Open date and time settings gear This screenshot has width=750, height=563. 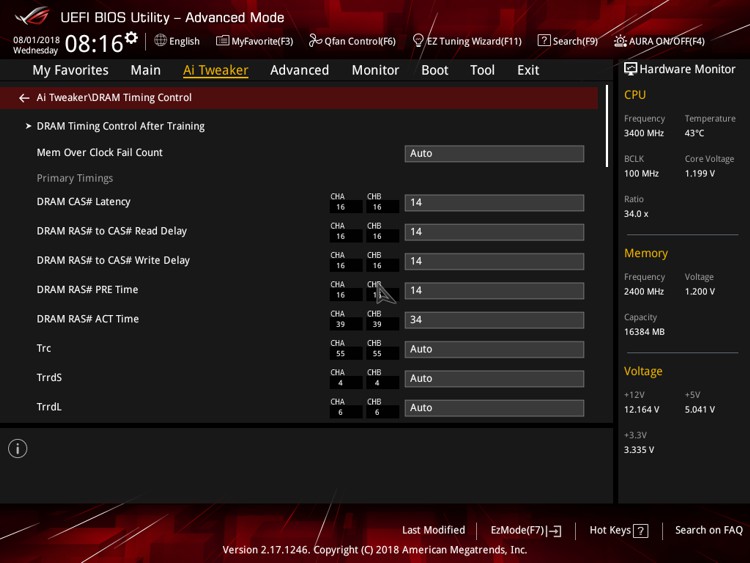click(x=131, y=37)
